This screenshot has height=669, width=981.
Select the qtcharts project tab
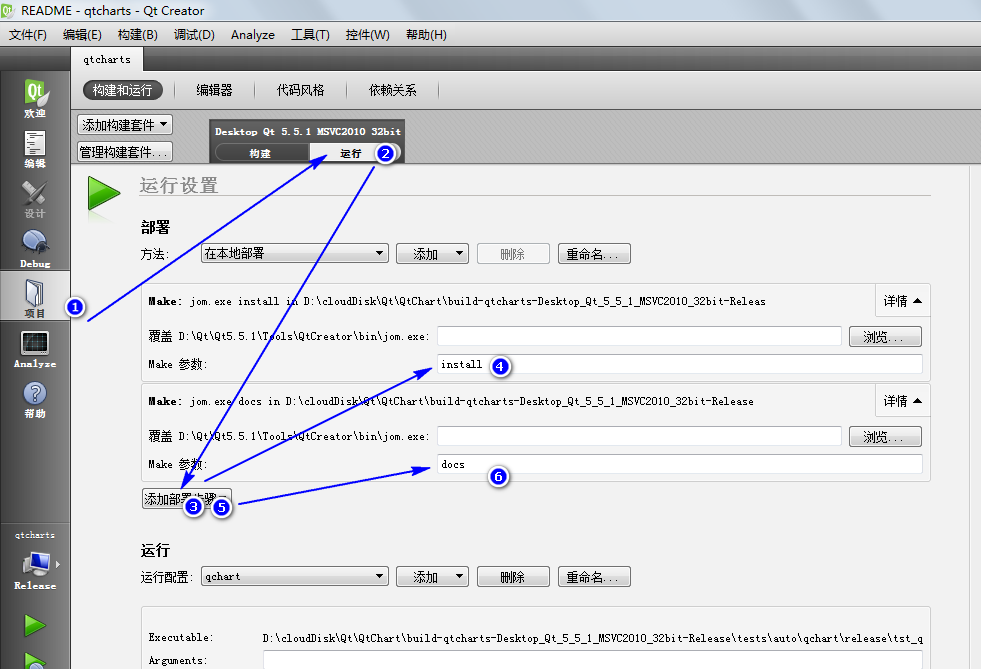(107, 59)
